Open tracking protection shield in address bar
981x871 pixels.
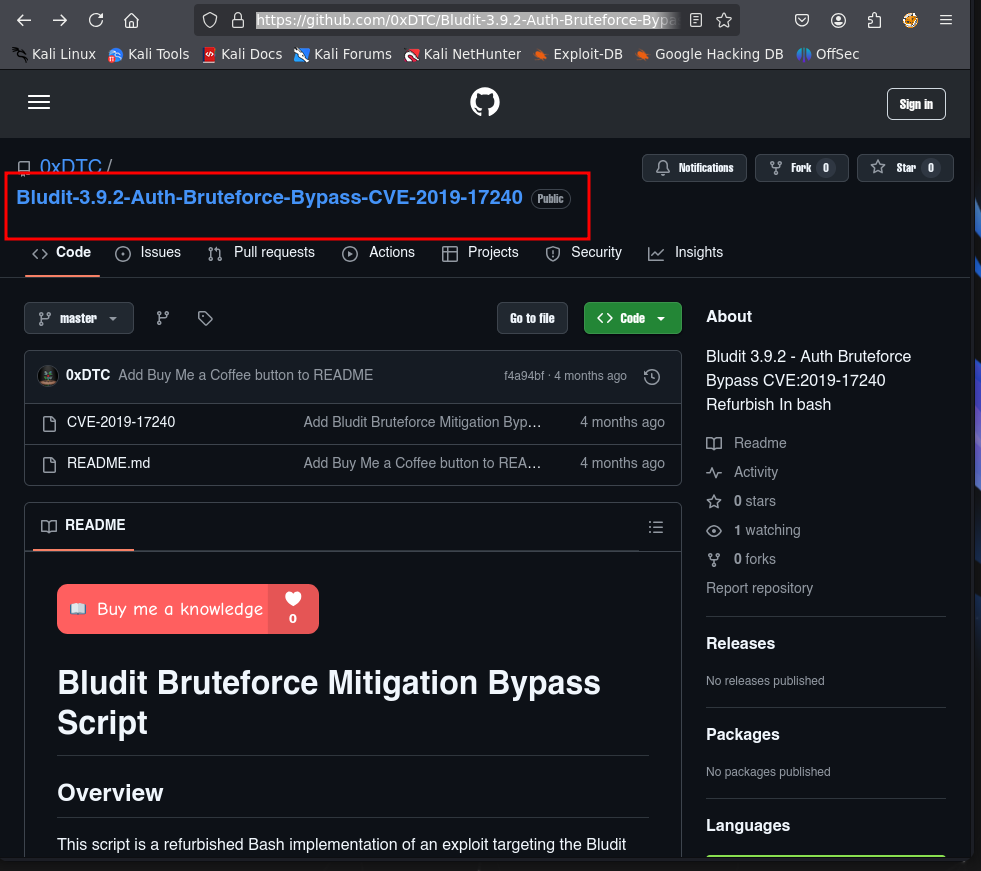pos(210,21)
